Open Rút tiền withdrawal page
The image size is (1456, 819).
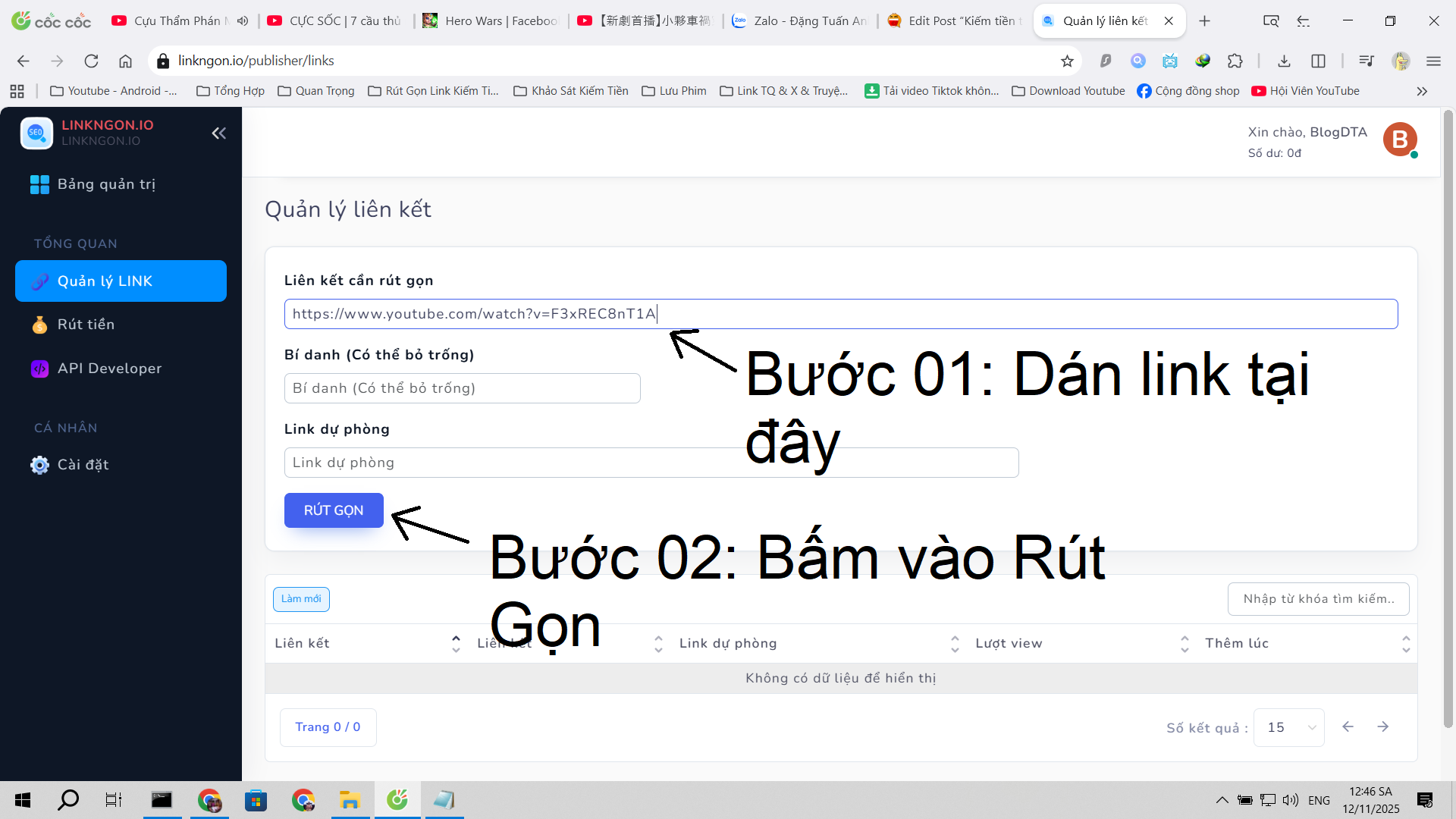coord(86,325)
